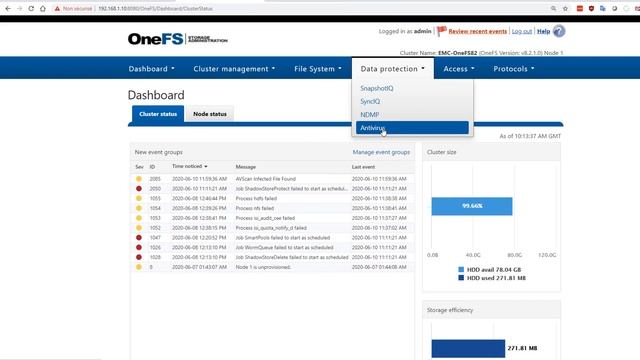The width and height of the screenshot is (640, 360).
Task: Click red severity icon for ShadowStoreDelete job event
Action: (139, 257)
